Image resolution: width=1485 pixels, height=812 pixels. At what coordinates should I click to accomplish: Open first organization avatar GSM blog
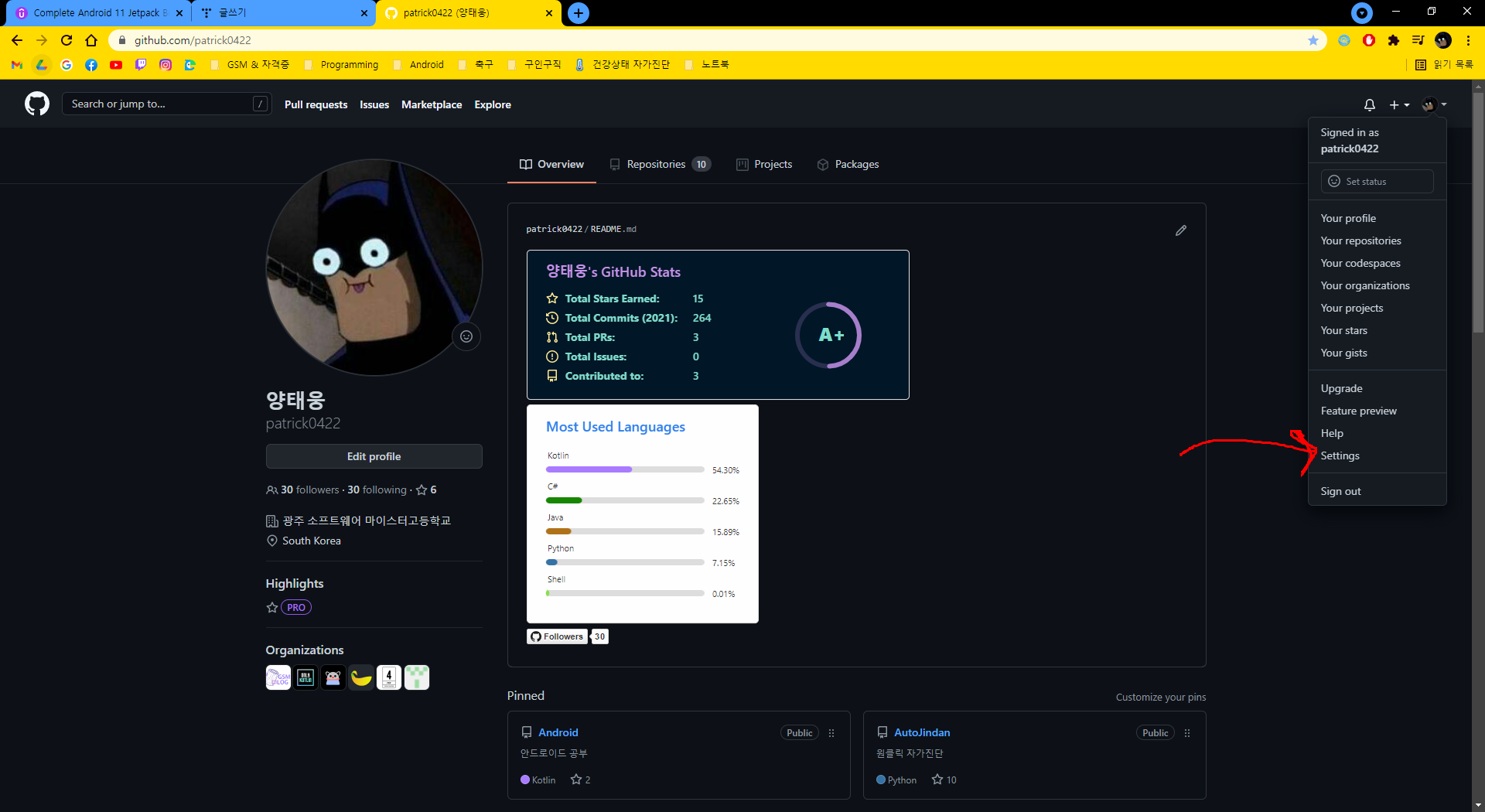(278, 677)
